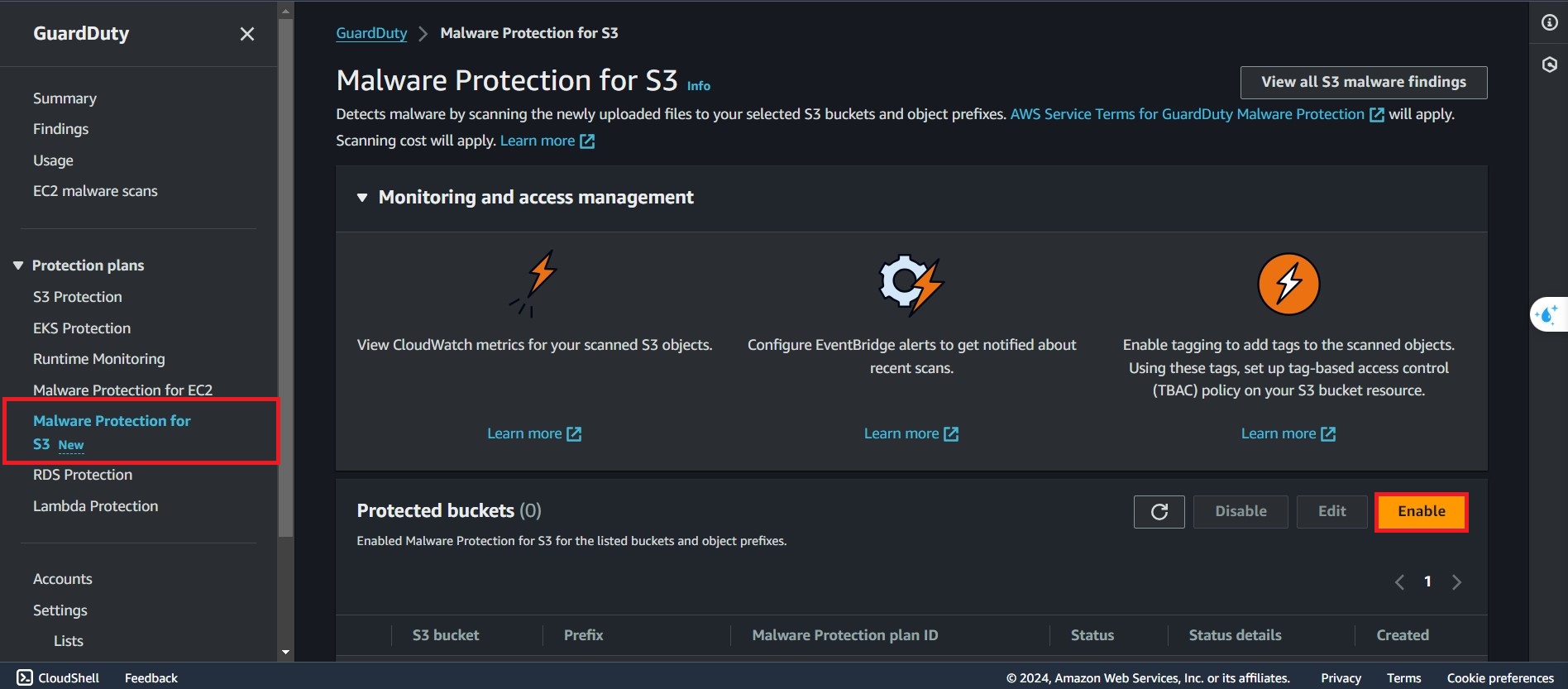Image resolution: width=1568 pixels, height=689 pixels.
Task: Open the GuardDuty breadcrumb link
Action: point(371,33)
